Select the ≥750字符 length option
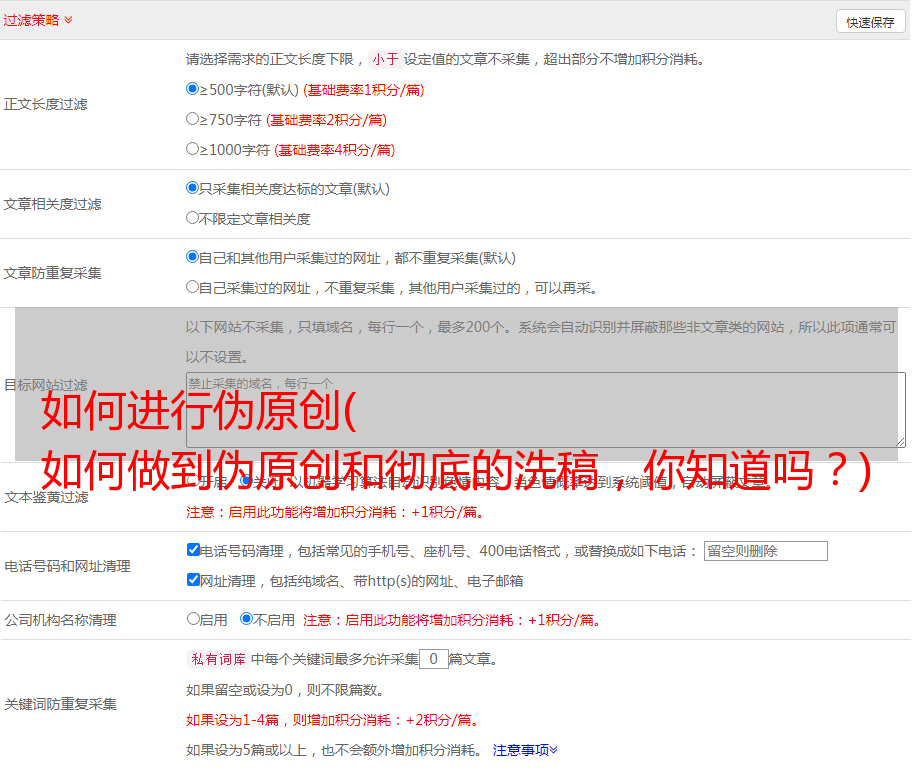This screenshot has height=768, width=912. tap(192, 119)
